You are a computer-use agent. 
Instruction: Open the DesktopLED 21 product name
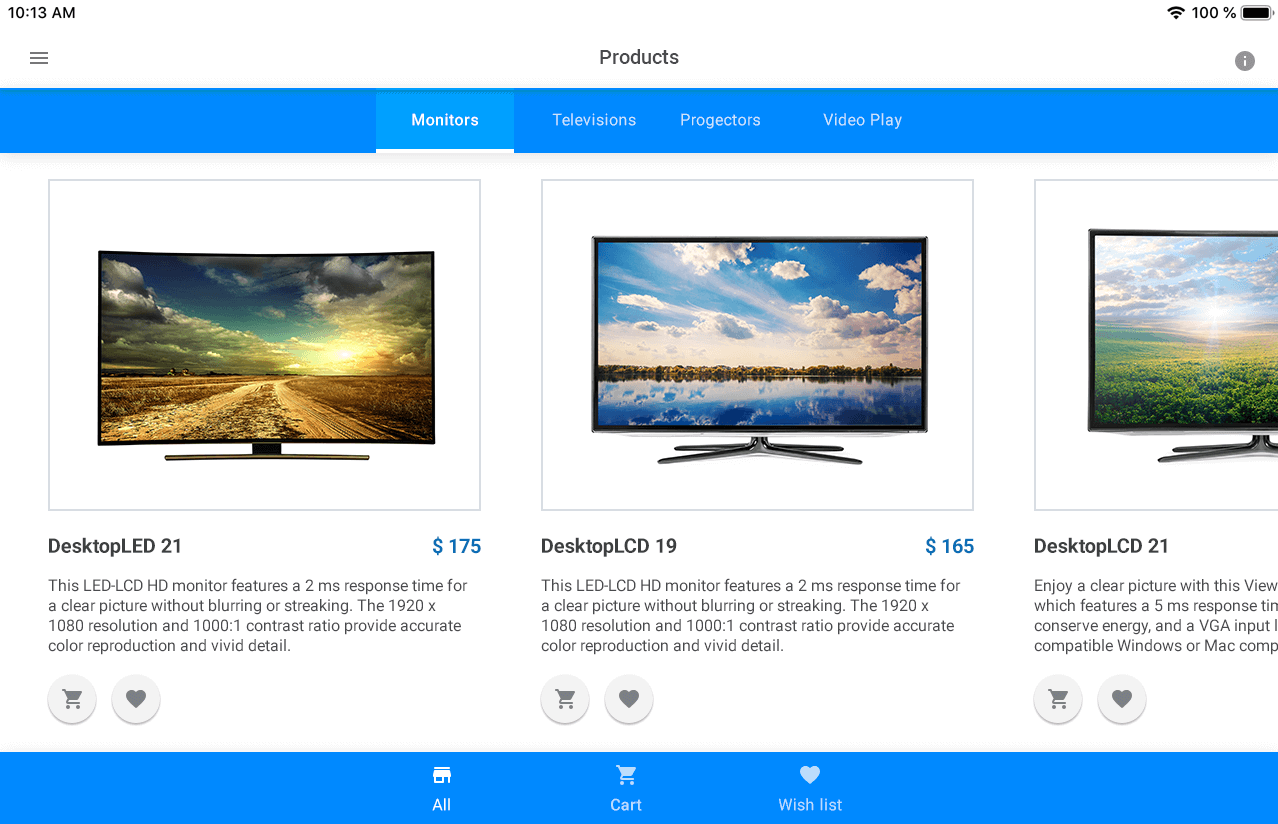tap(114, 546)
